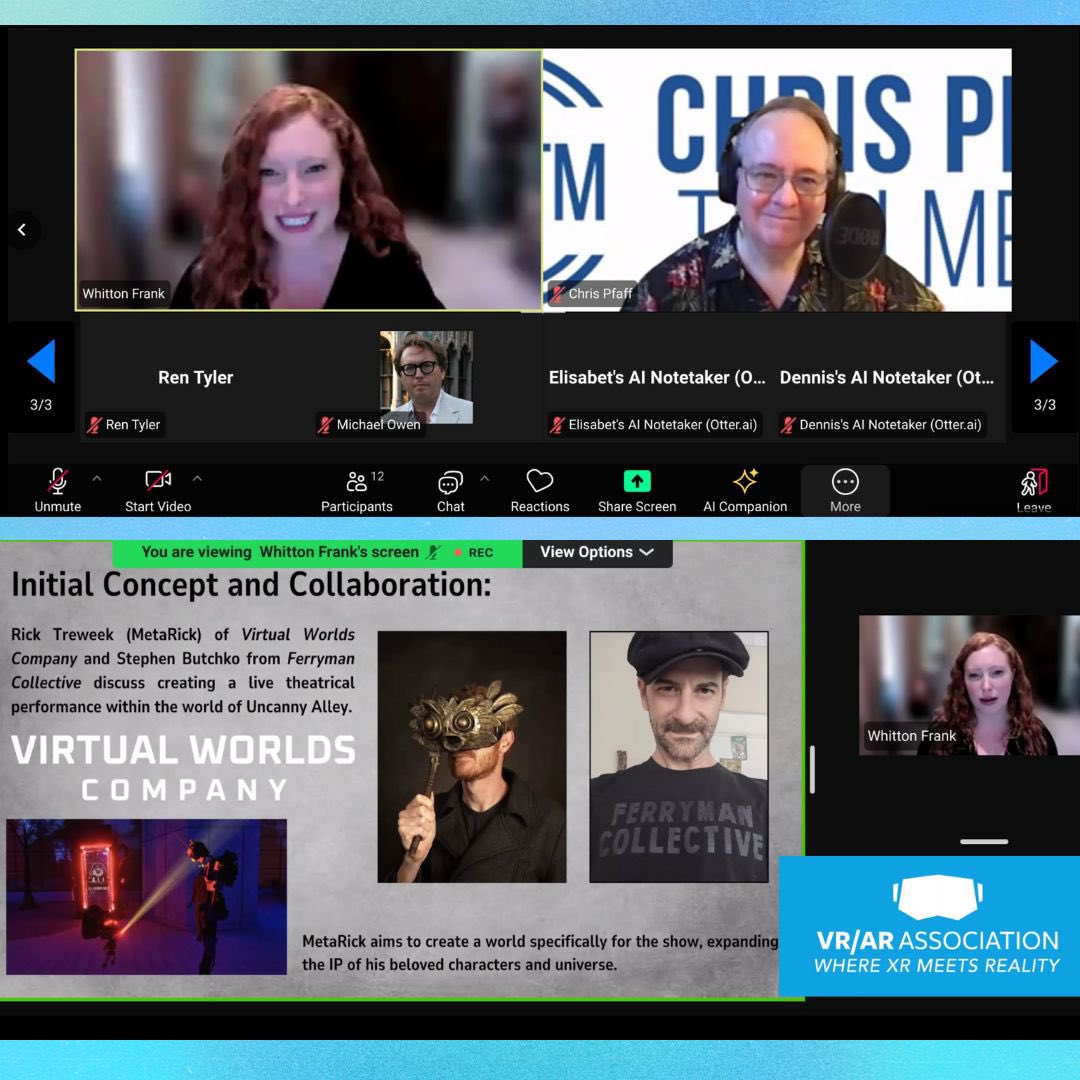
Task: Click the 'Initial Concept and Collaboration:' heading
Action: tap(251, 585)
